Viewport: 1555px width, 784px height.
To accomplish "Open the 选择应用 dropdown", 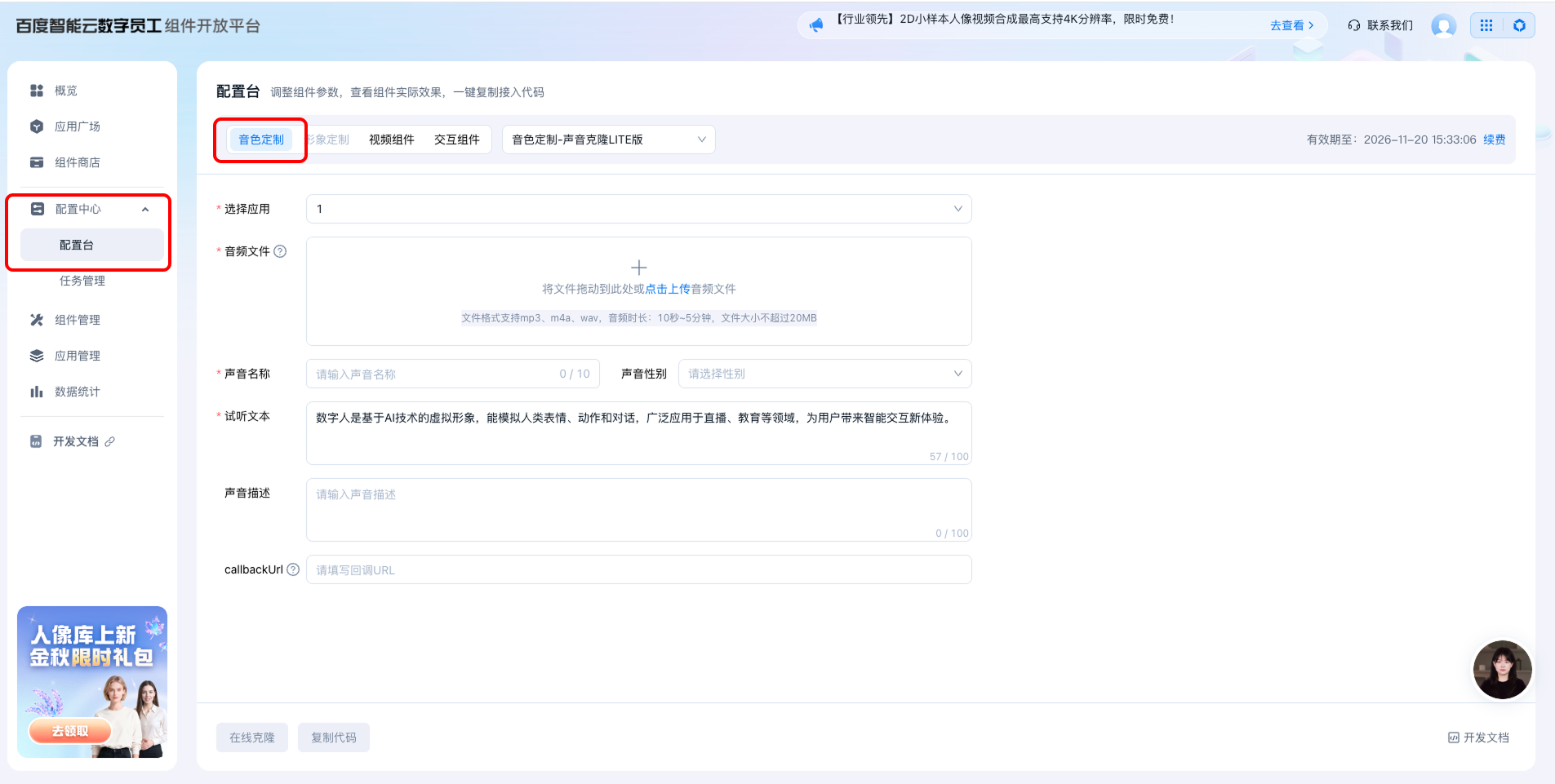I will click(638, 209).
